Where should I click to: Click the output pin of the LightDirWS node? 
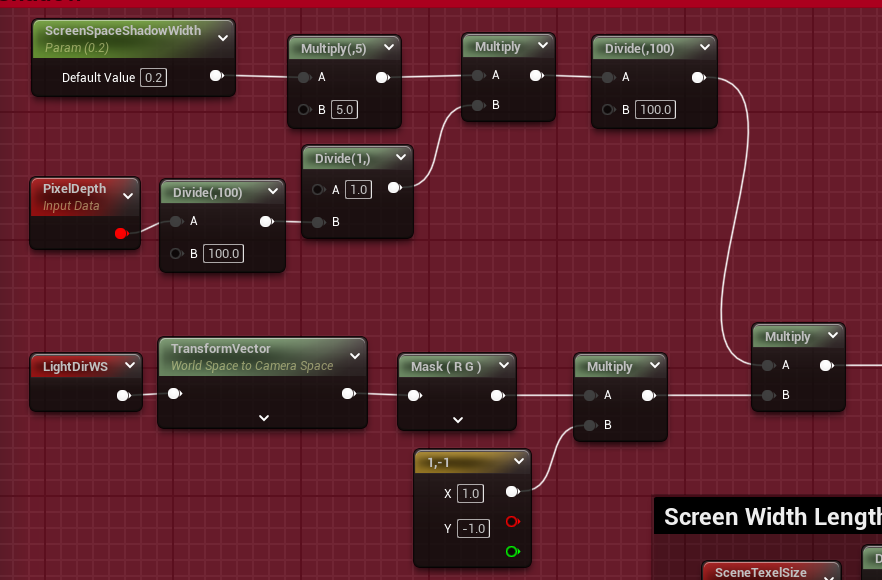123,395
